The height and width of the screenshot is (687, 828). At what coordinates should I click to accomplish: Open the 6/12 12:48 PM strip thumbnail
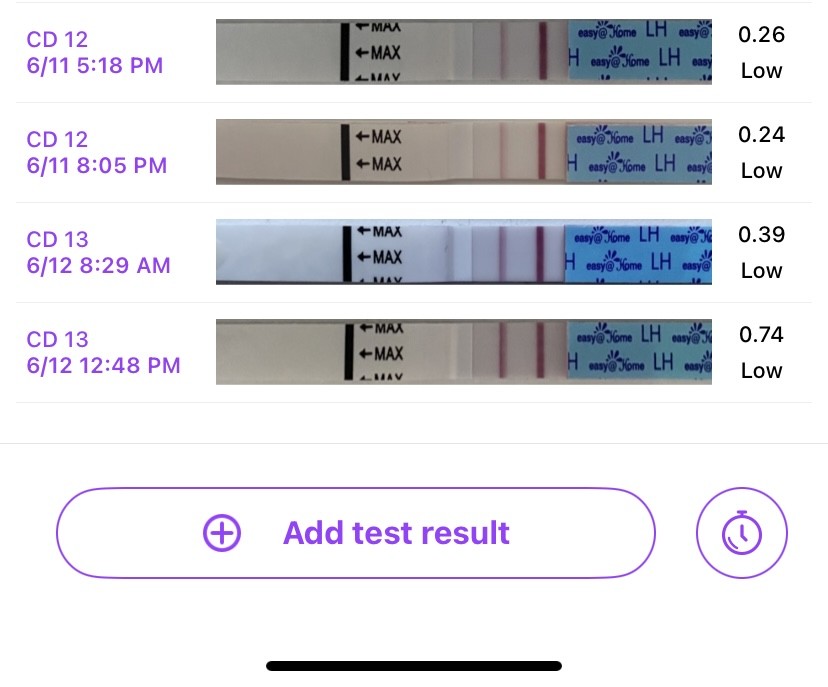pyautogui.click(x=464, y=352)
